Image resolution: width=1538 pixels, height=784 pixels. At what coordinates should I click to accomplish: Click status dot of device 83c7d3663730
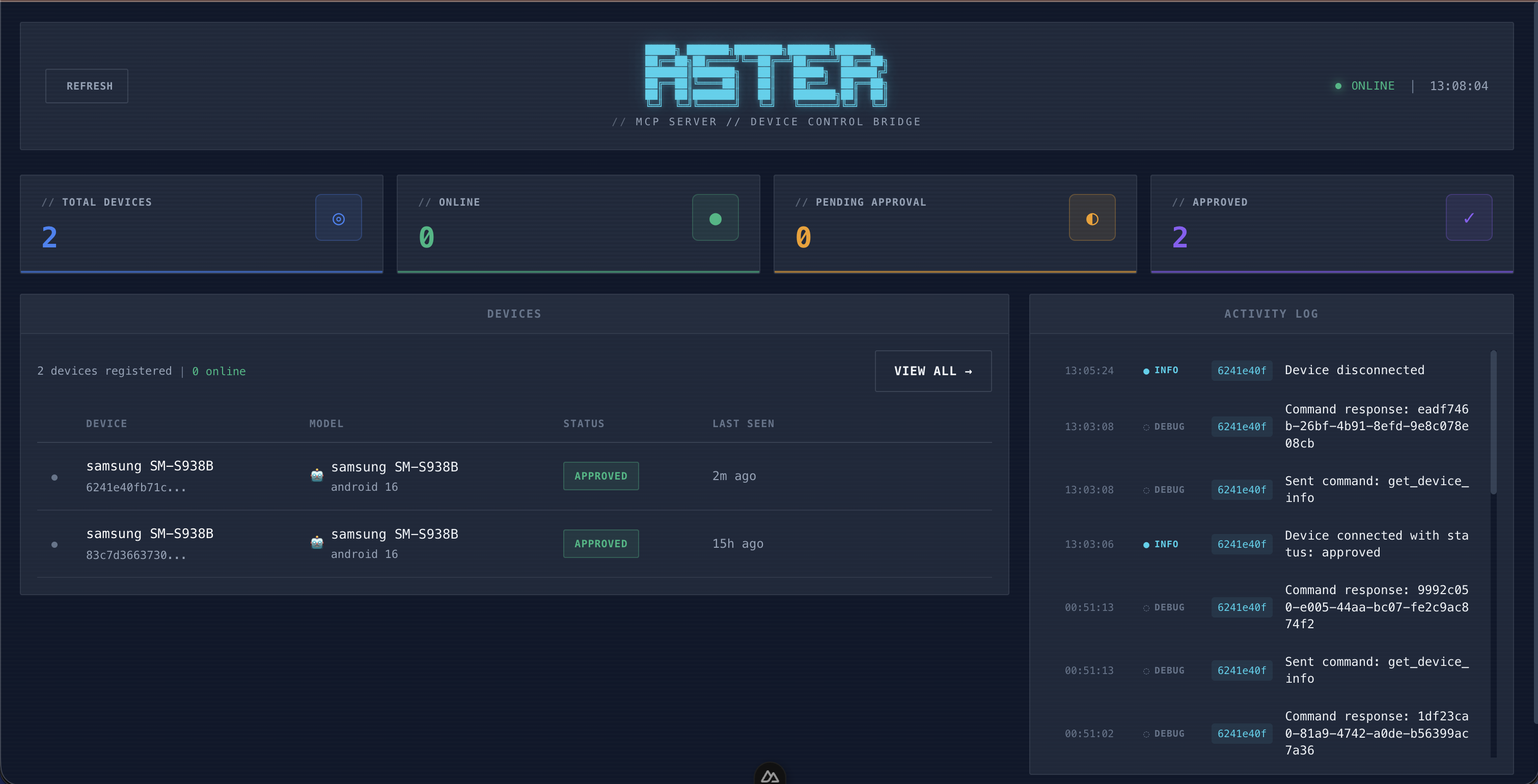(x=54, y=545)
